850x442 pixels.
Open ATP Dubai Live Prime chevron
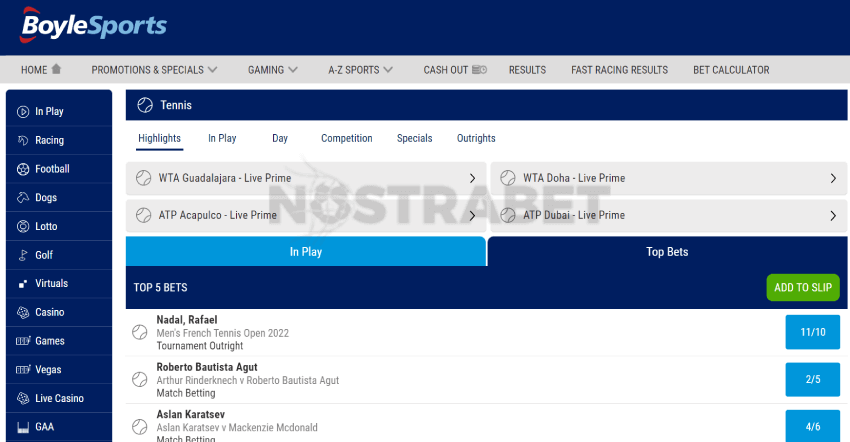(x=833, y=215)
